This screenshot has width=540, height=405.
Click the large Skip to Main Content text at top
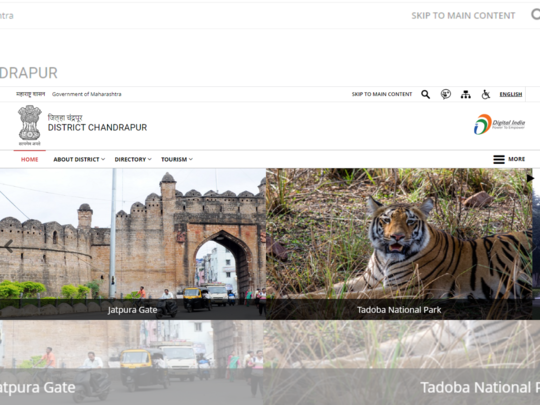coord(463,15)
